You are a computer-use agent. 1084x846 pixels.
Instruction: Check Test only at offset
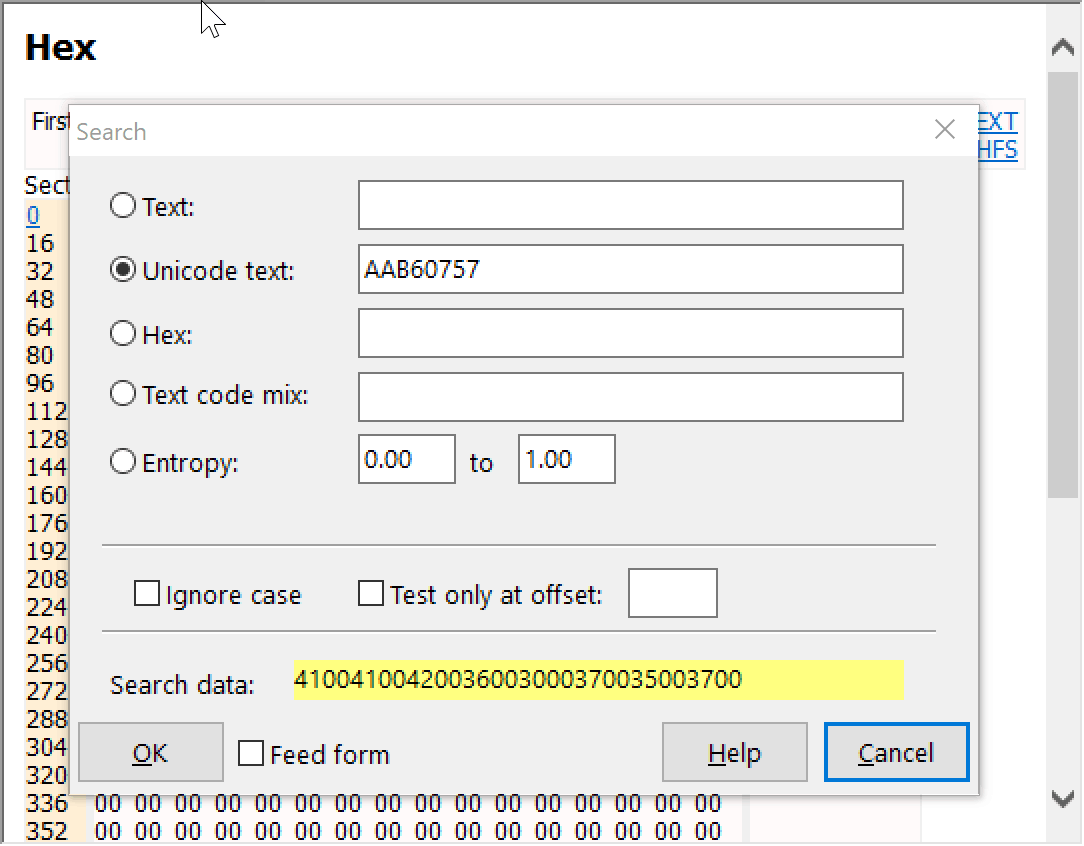pos(368,593)
